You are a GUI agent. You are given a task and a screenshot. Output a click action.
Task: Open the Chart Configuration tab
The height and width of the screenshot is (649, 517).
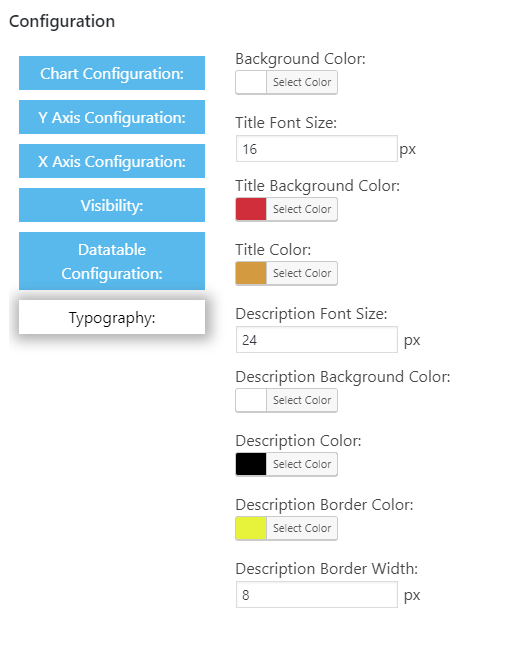(112, 73)
